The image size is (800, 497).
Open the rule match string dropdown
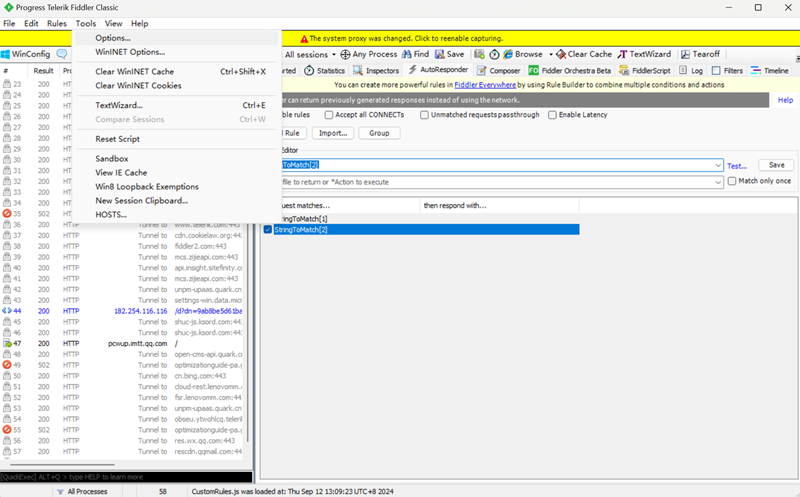(718, 165)
